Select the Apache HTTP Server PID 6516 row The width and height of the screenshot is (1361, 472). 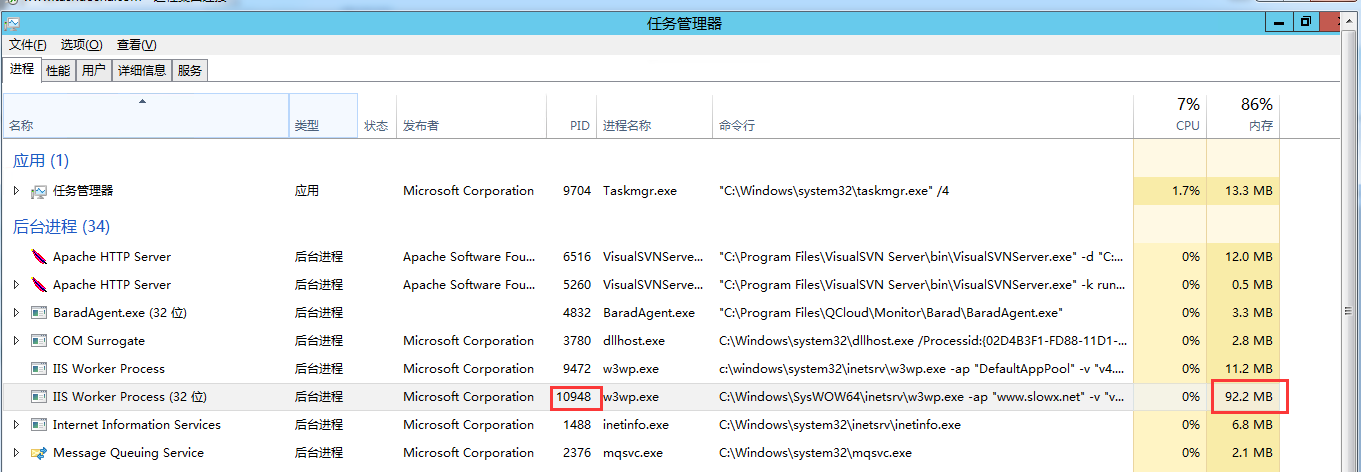[641, 257]
